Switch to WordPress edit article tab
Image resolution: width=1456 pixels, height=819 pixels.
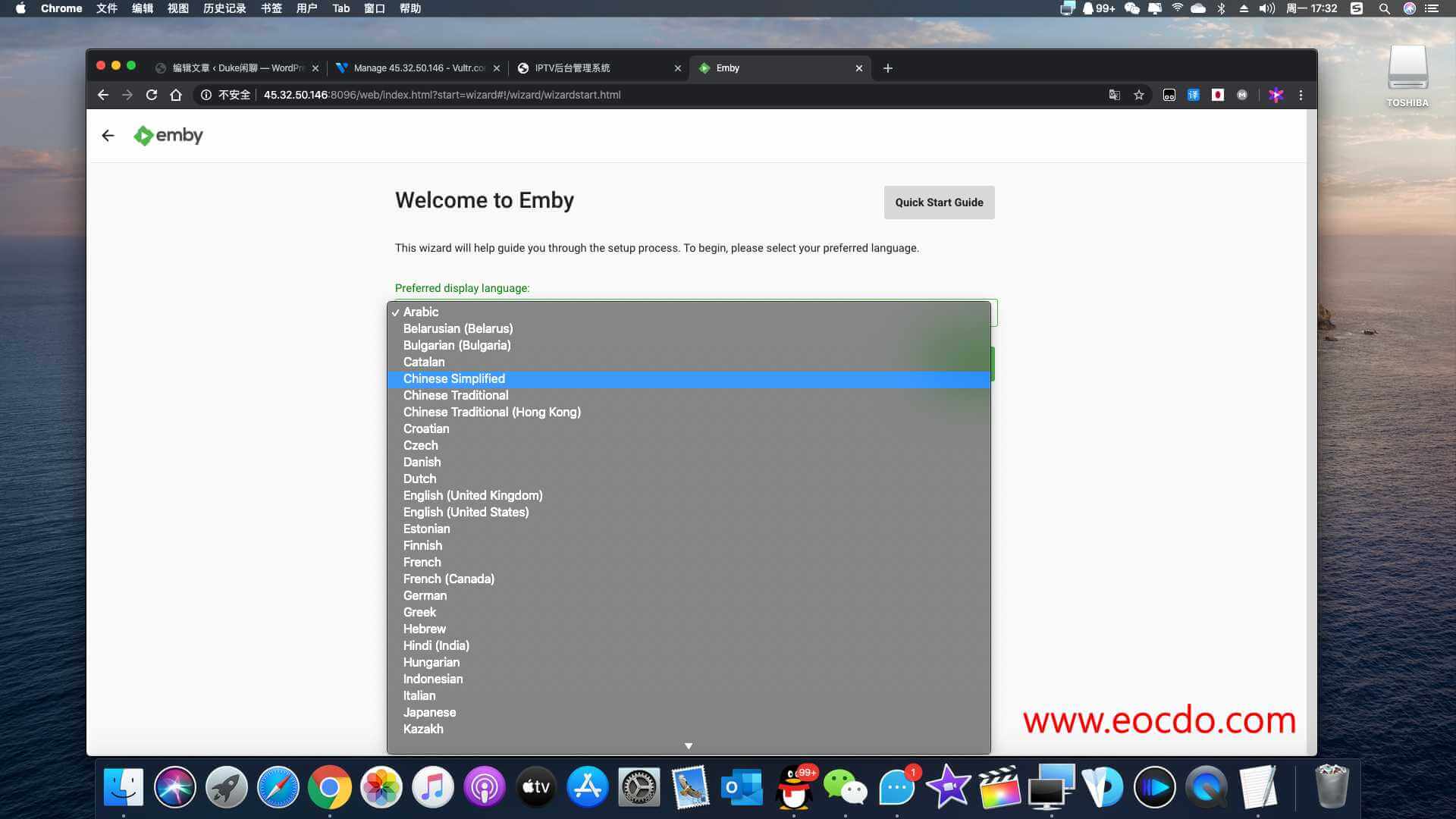(237, 68)
